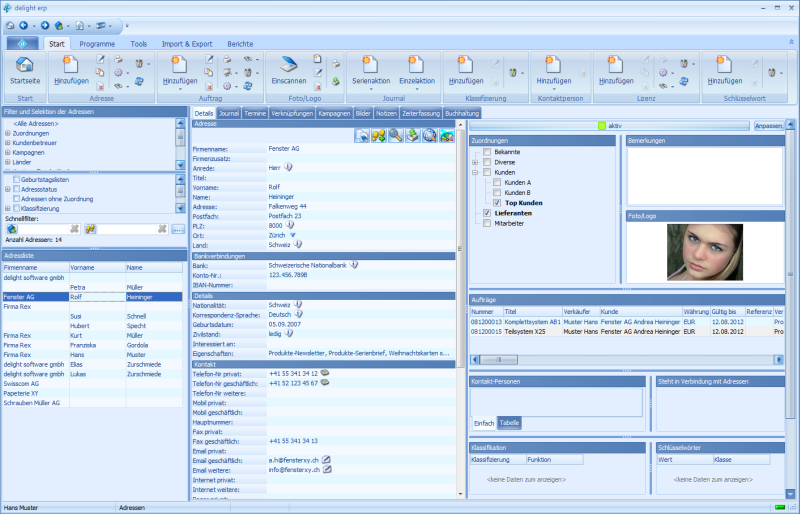
Task: Click phone dial icon beside Telefon-Nr privat
Action: point(324,373)
